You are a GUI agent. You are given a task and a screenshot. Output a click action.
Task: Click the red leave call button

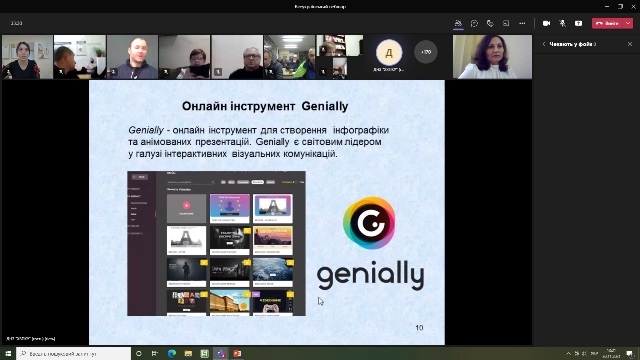point(607,23)
